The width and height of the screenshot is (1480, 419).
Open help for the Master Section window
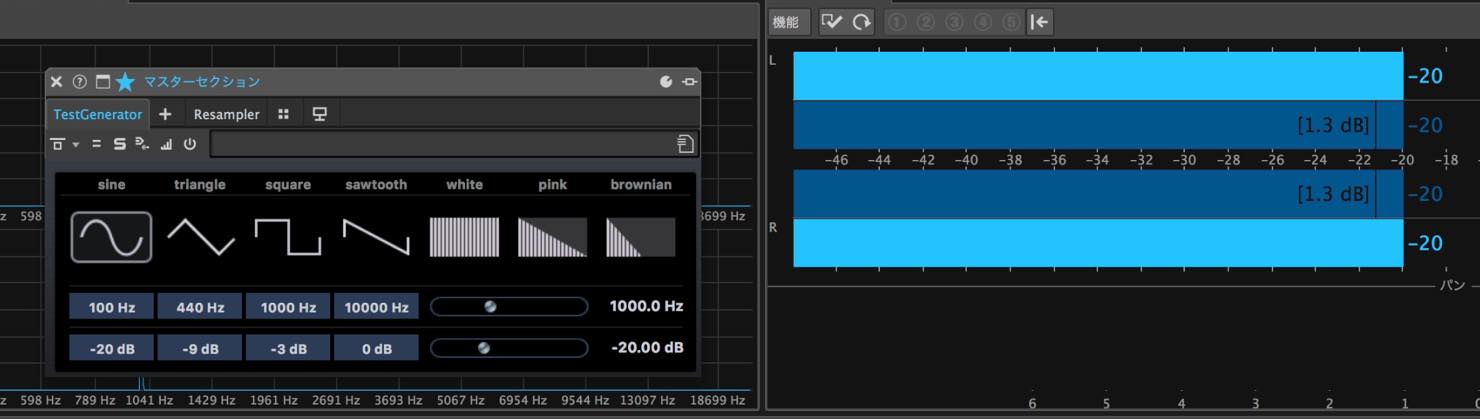coord(79,82)
